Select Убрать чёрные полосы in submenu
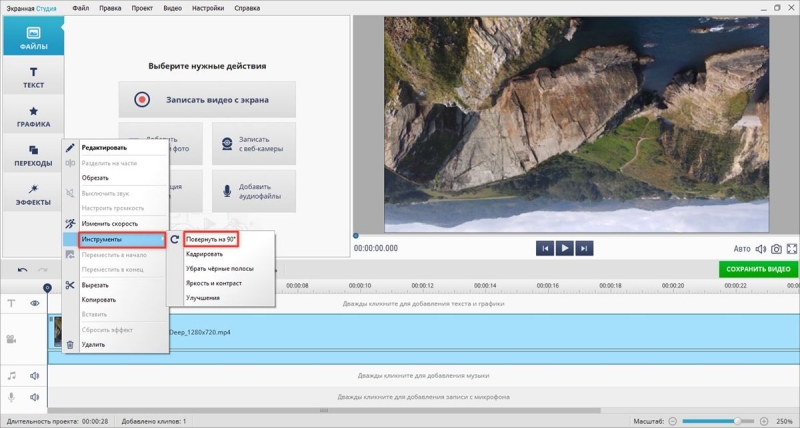 (x=220, y=268)
